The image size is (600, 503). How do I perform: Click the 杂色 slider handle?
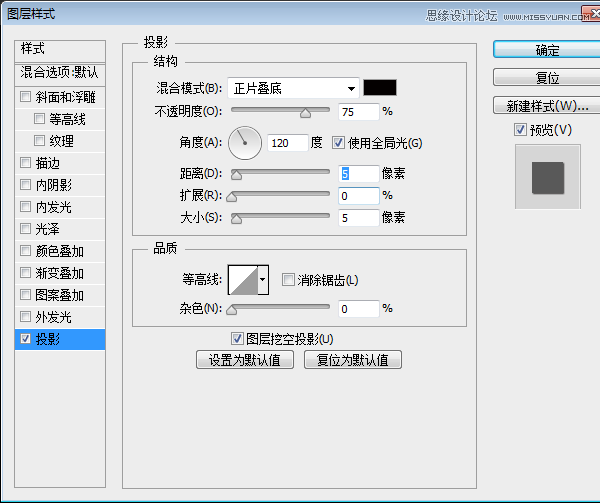pos(232,309)
